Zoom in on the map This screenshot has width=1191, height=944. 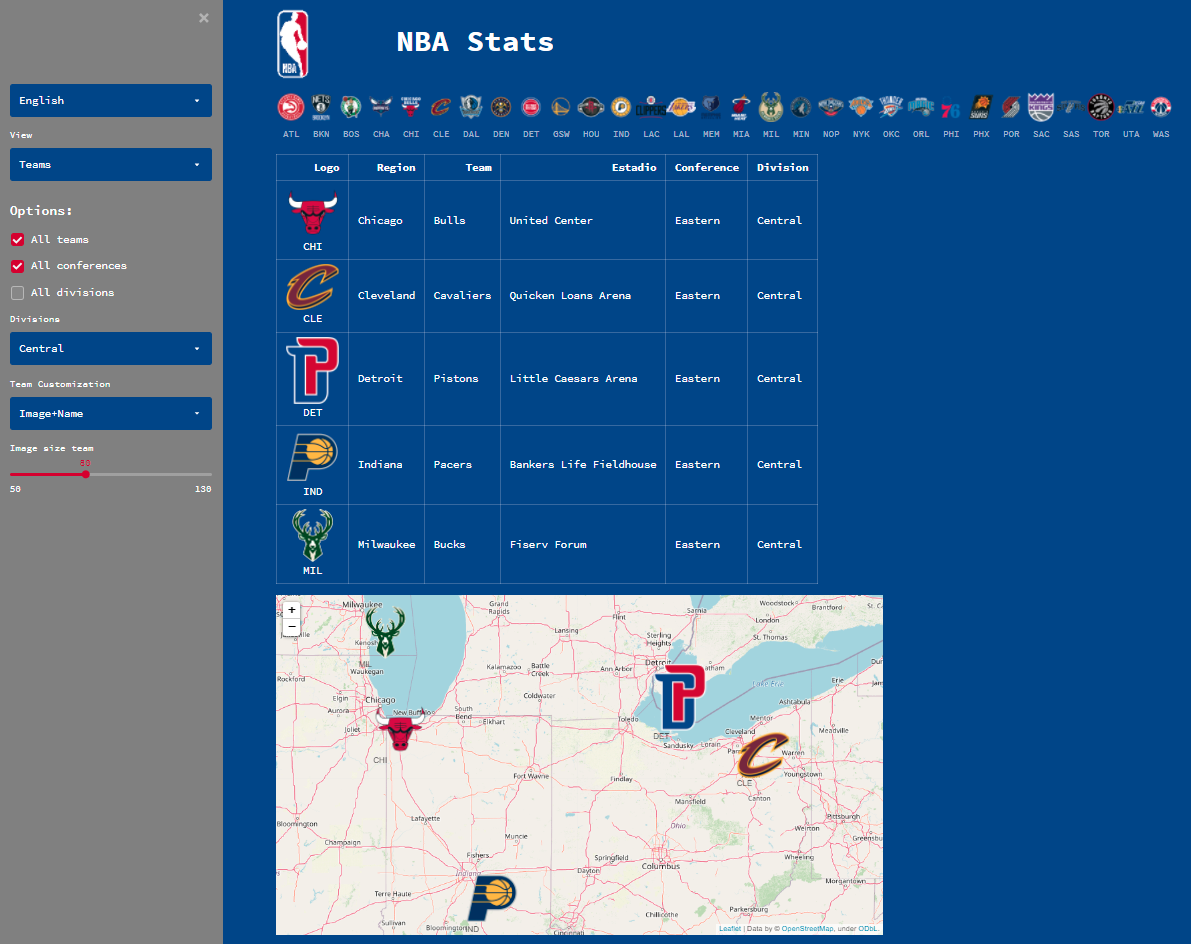(x=292, y=610)
